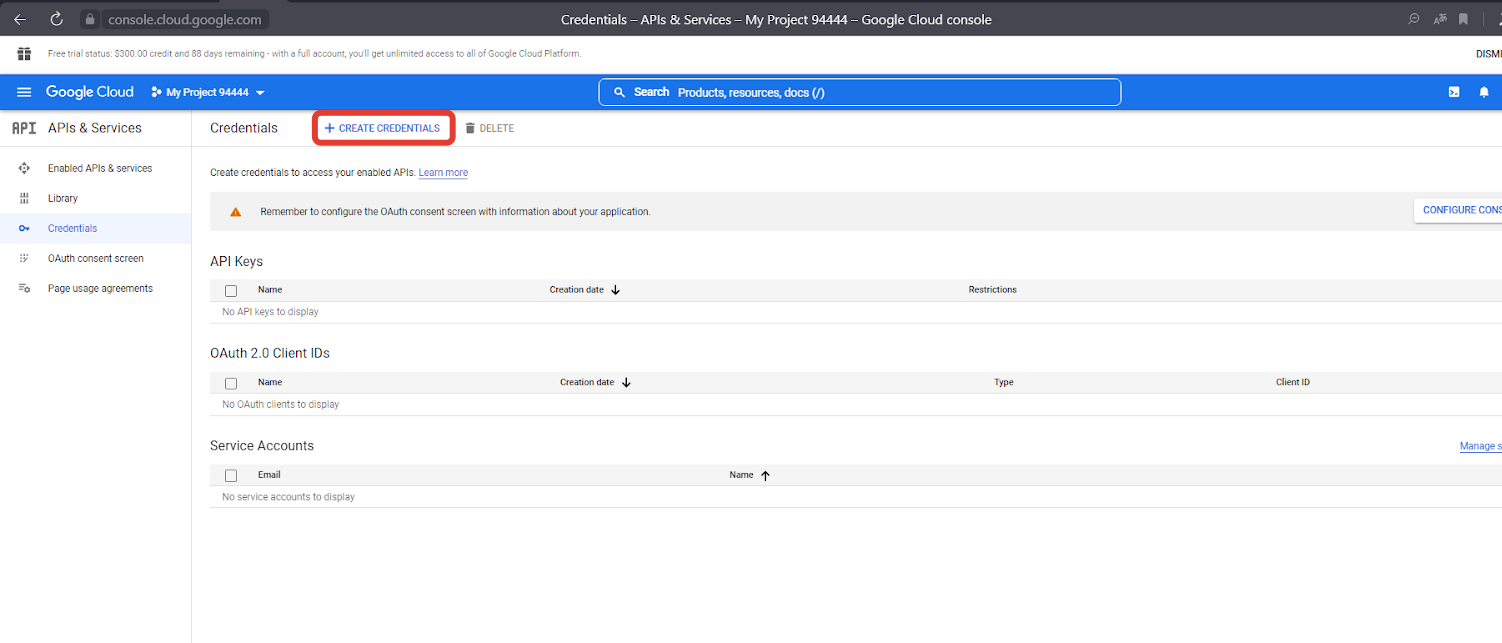The height and width of the screenshot is (643, 1502).
Task: Focus the Search products, resources, docs field
Action: 860,92
